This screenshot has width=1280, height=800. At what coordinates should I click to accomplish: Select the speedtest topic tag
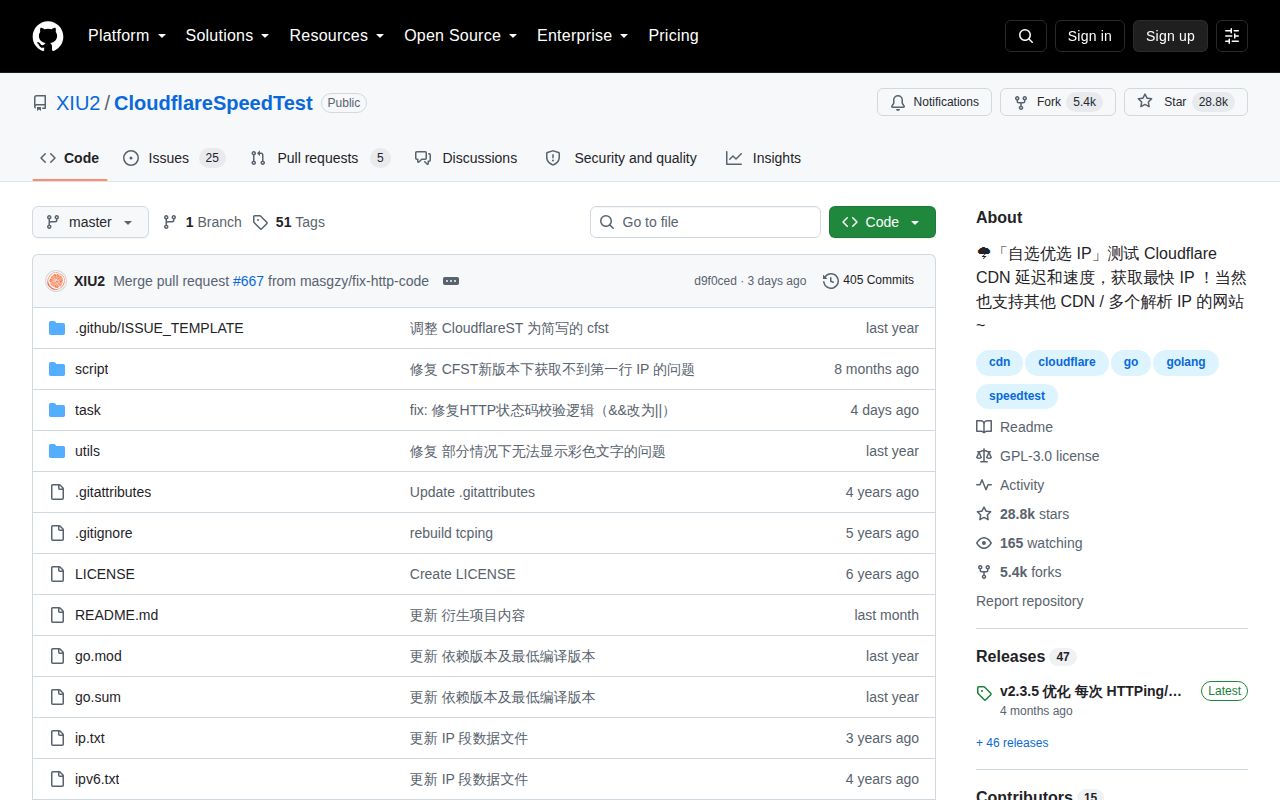1017,396
